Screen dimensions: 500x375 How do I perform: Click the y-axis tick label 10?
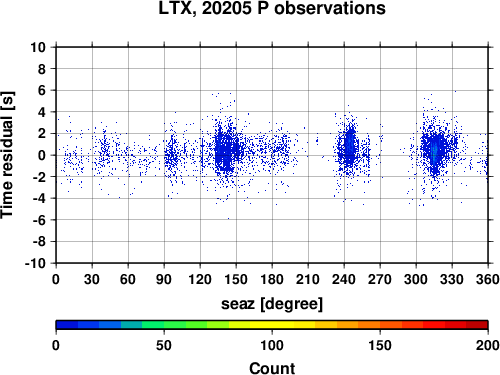tap(38, 47)
